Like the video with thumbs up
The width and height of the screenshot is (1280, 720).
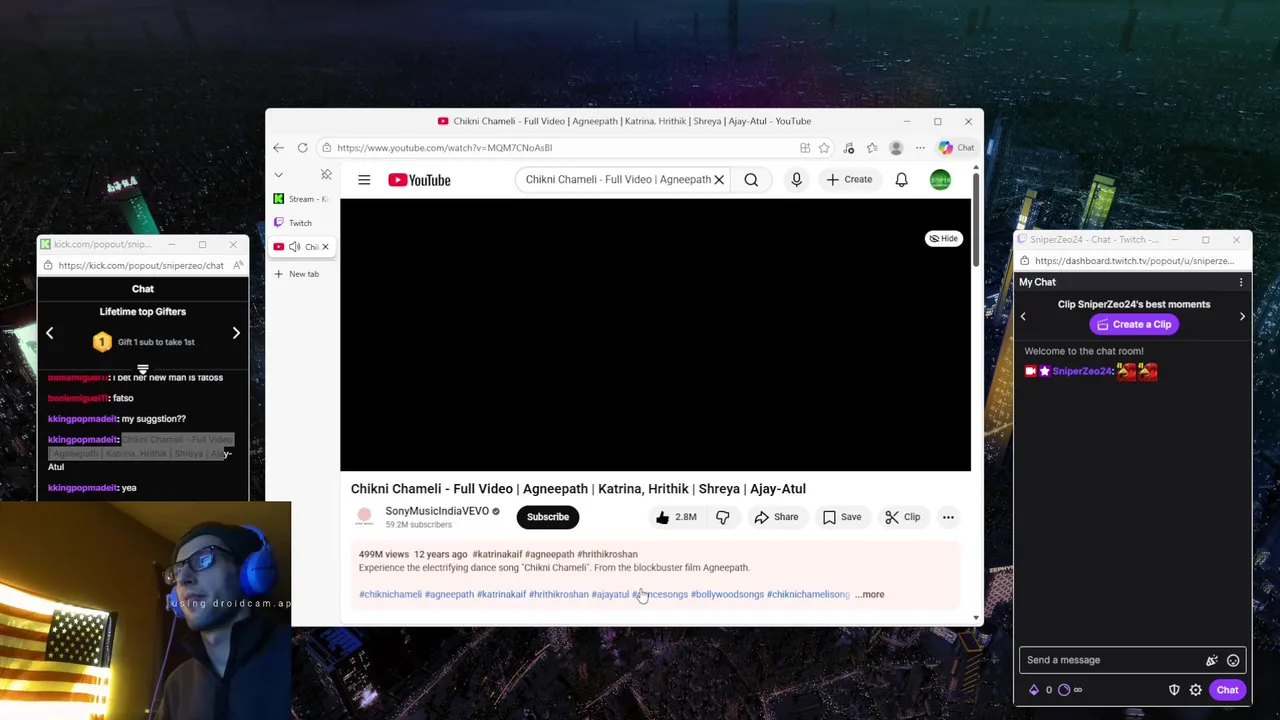point(675,517)
